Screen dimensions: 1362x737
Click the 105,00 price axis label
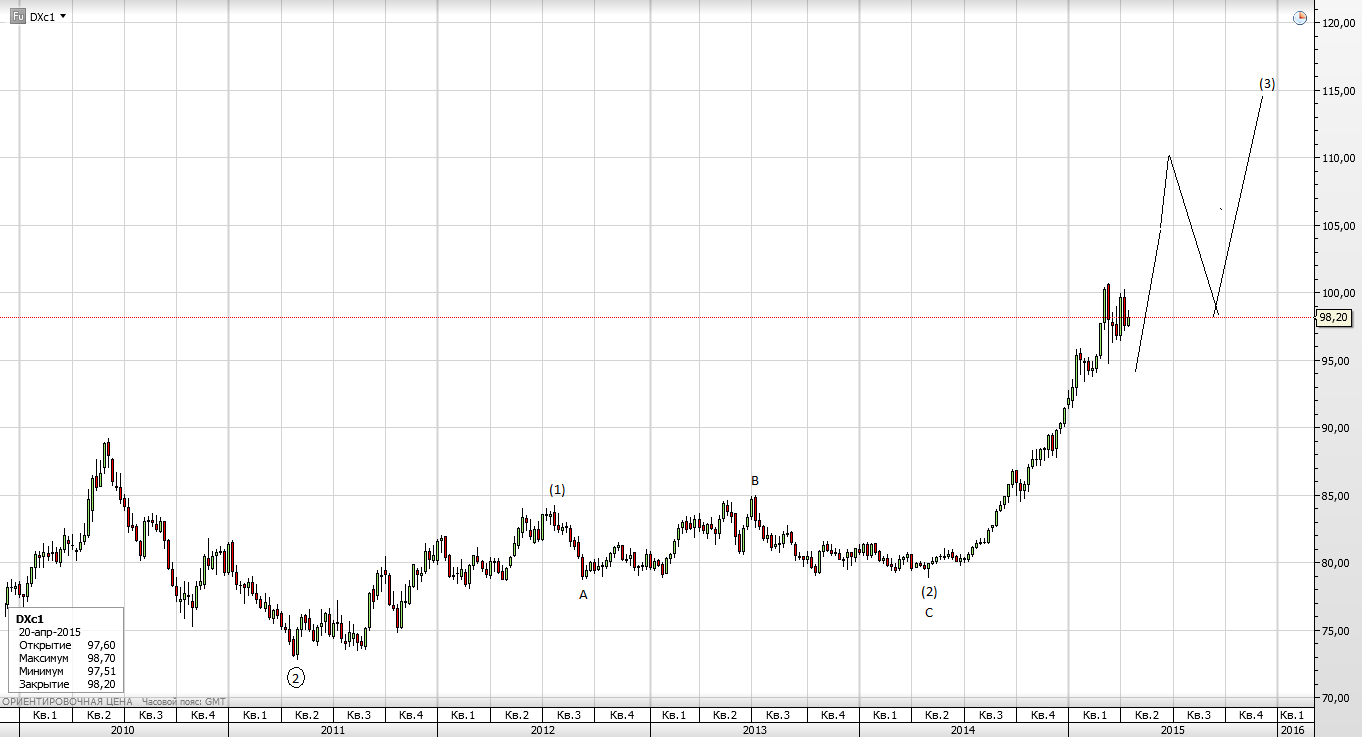1338,225
